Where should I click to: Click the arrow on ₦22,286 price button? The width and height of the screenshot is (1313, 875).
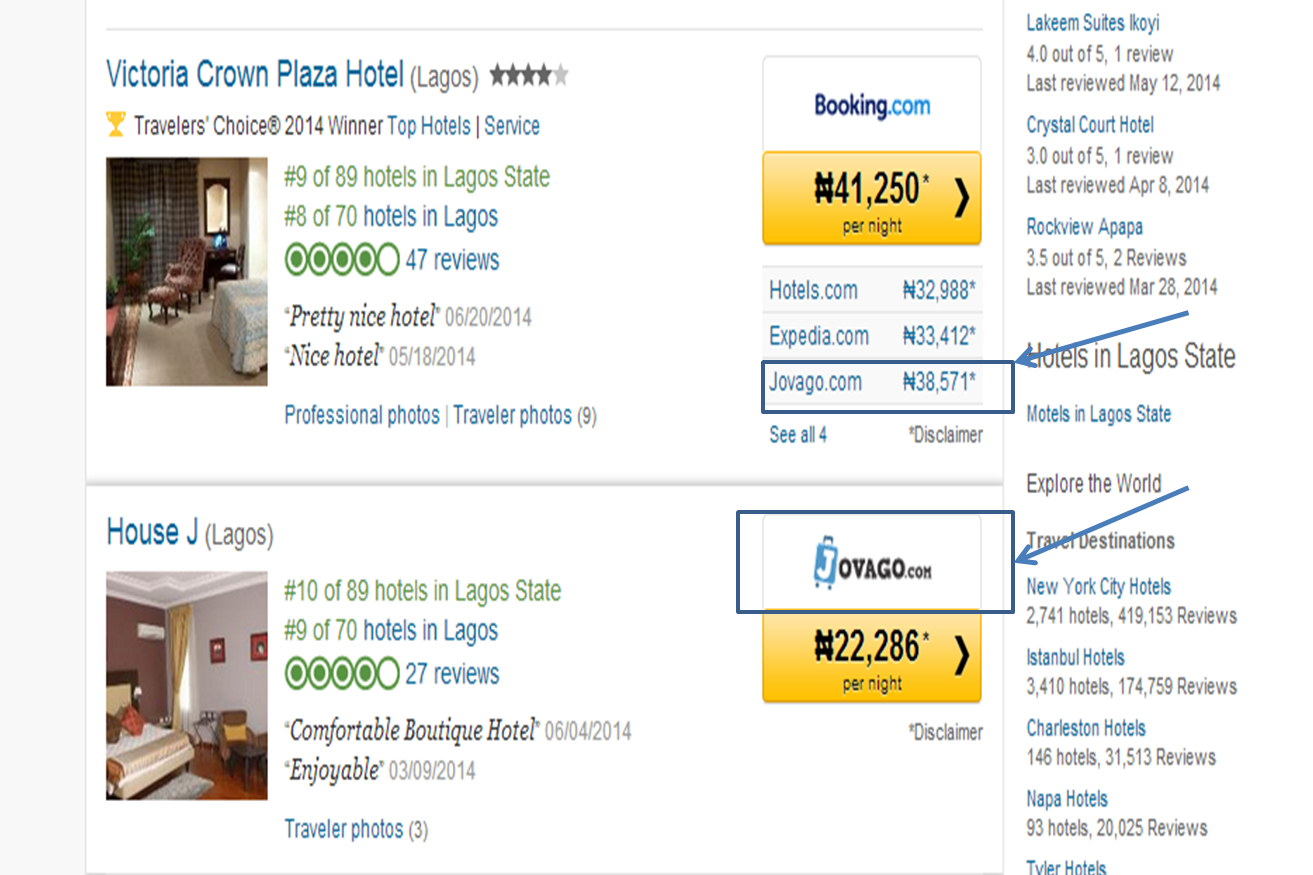(x=961, y=657)
